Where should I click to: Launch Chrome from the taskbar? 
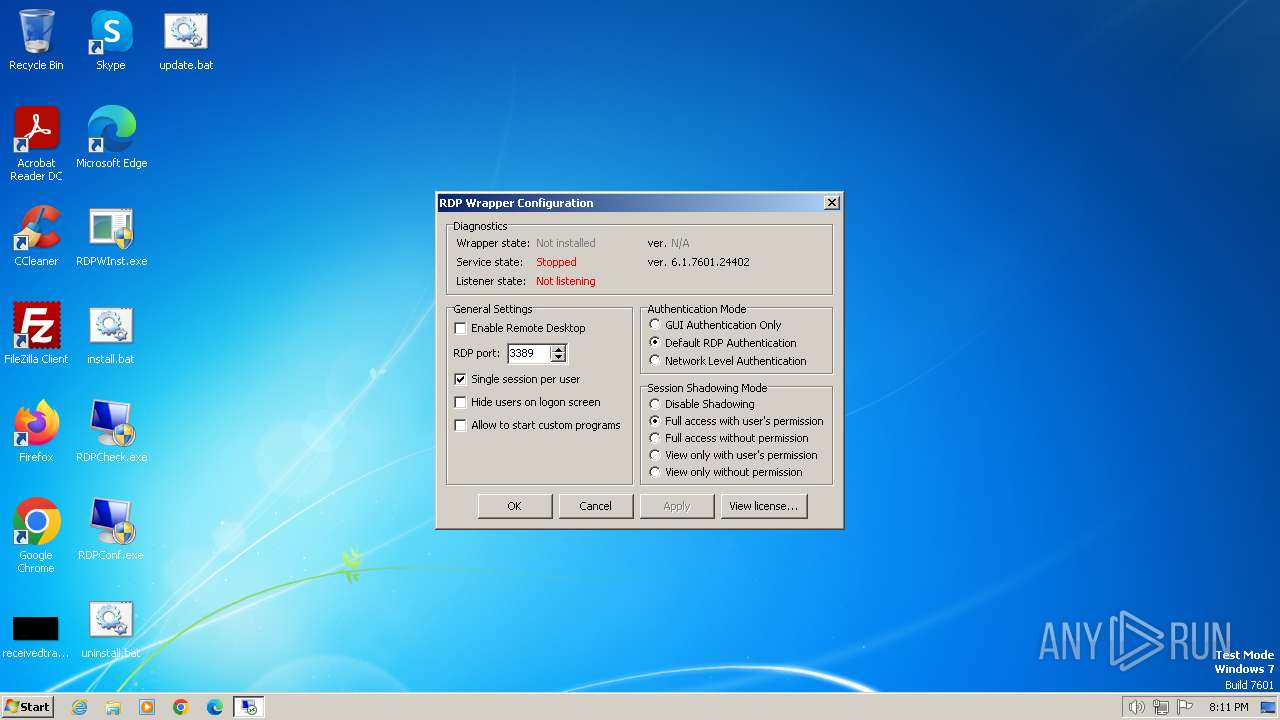pos(181,707)
